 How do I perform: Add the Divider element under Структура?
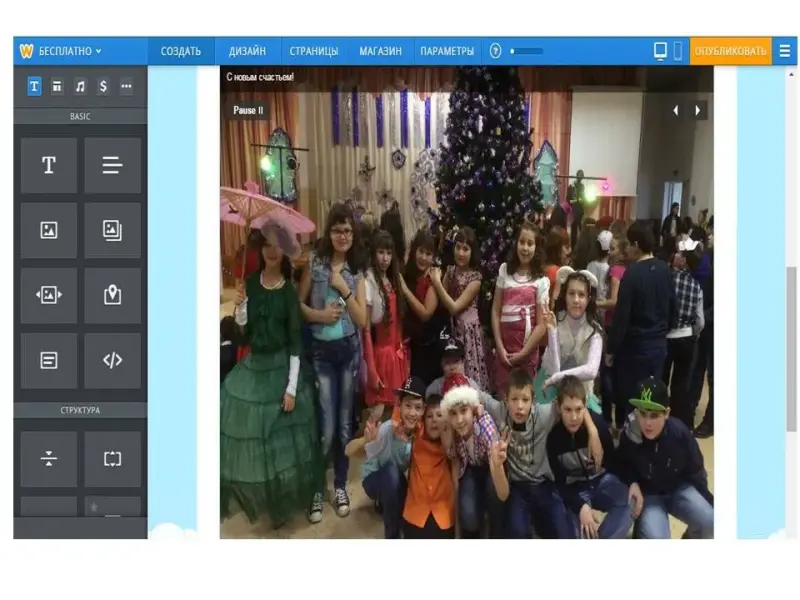pos(48,459)
